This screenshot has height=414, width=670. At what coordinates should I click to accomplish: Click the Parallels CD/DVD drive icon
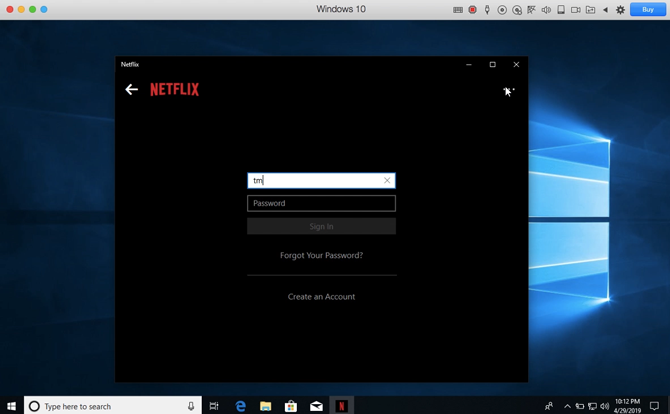click(x=502, y=10)
